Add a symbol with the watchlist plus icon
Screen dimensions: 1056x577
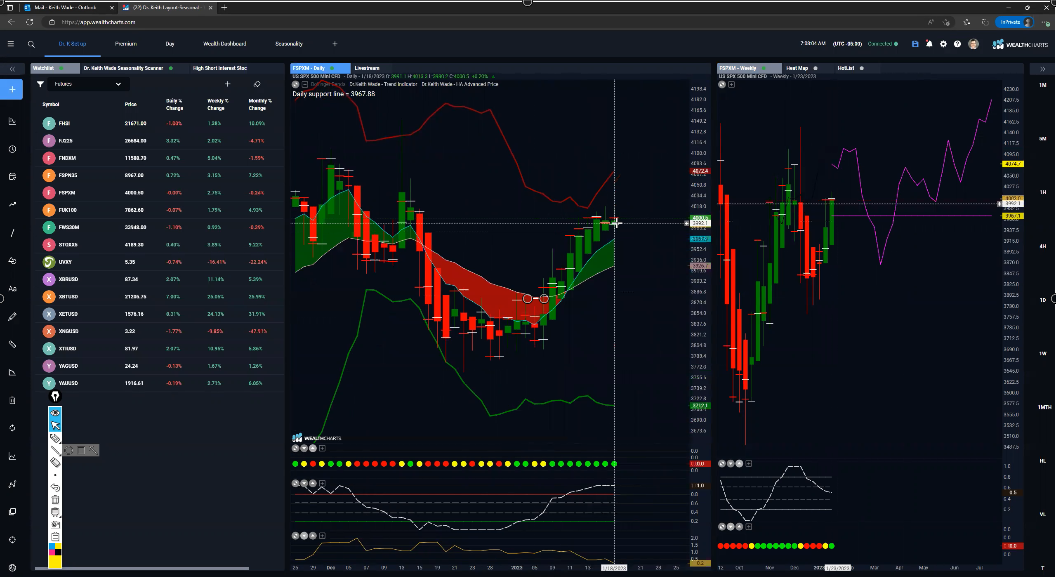tap(228, 84)
